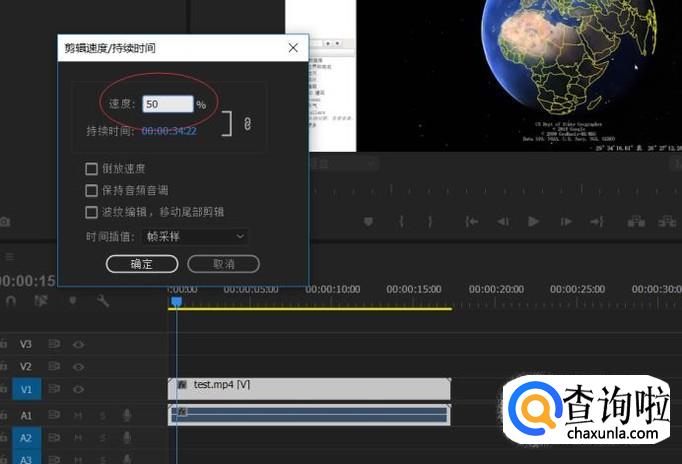Image resolution: width=682 pixels, height=464 pixels.
Task: Click the Mark In bracket icon
Action: 401,221
